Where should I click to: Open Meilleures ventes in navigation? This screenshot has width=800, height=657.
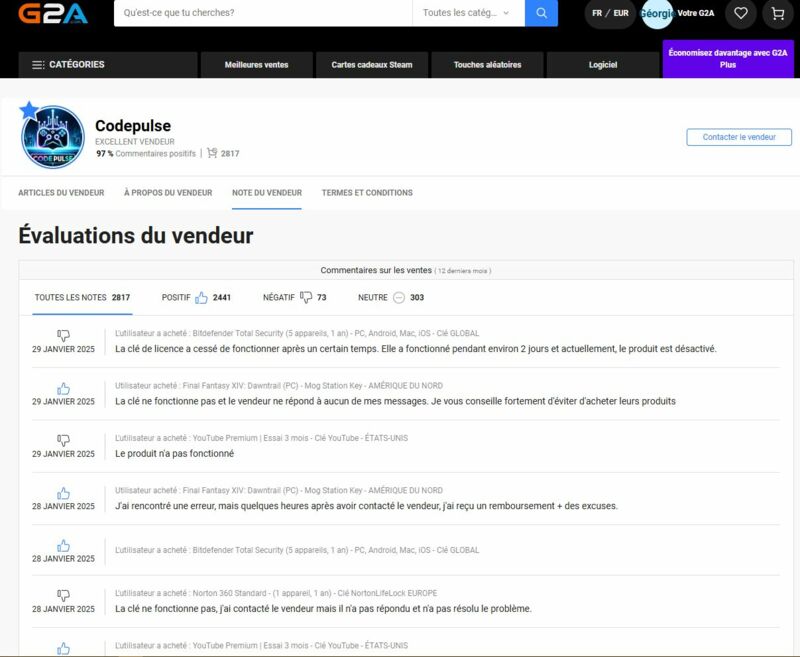[257, 65]
